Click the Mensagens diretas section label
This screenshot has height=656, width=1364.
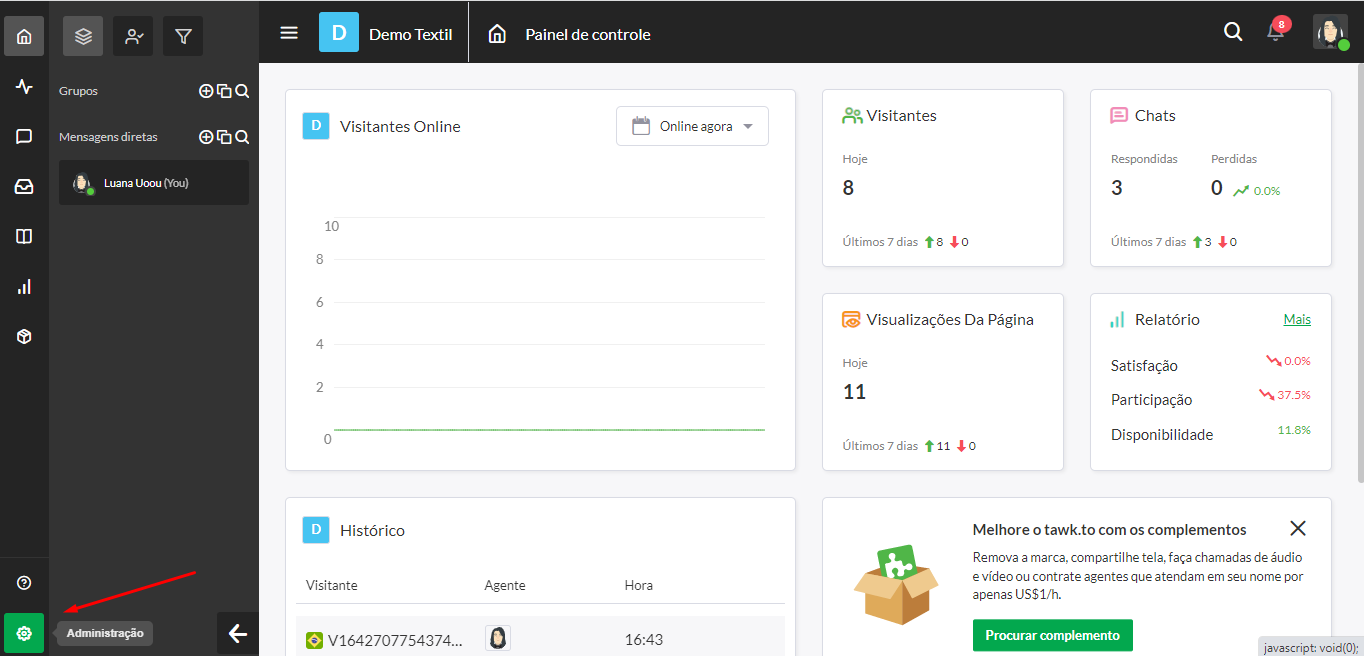coord(108,137)
